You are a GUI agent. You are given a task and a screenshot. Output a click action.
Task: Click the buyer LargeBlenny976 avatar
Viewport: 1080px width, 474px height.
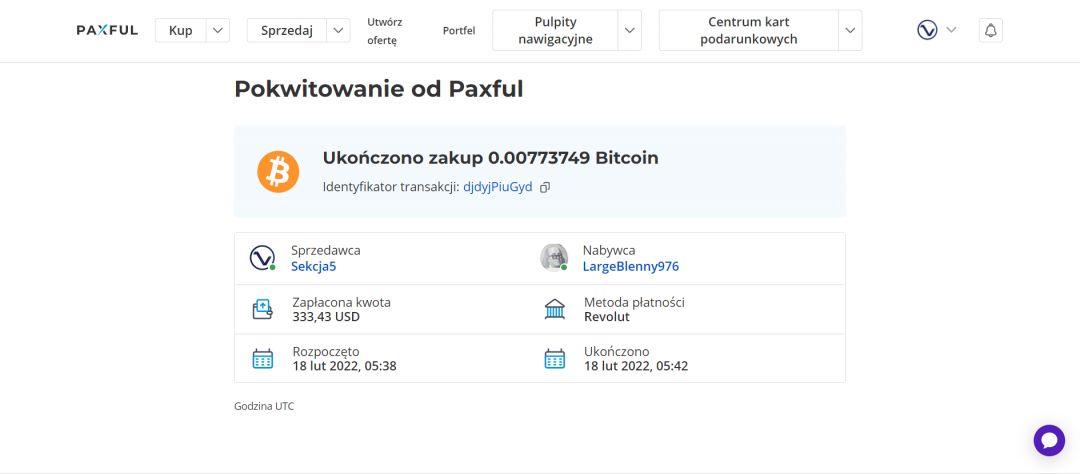(x=554, y=258)
